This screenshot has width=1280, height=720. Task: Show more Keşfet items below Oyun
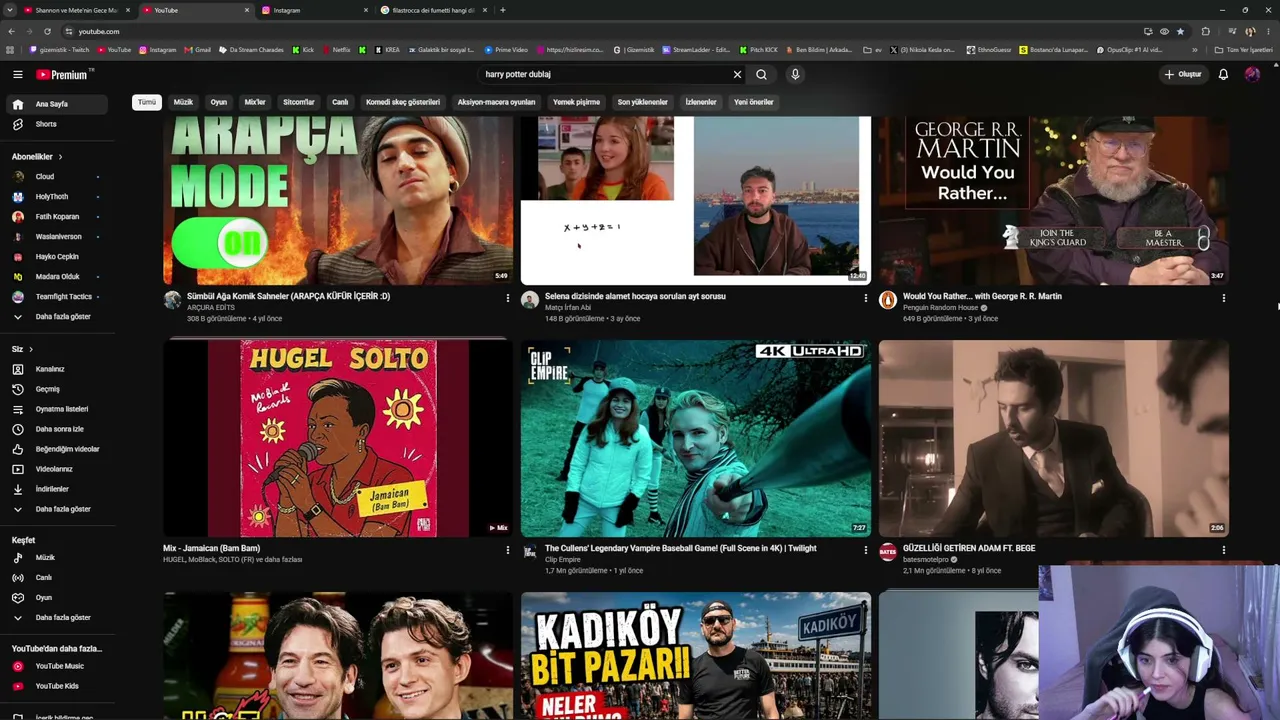point(58,617)
